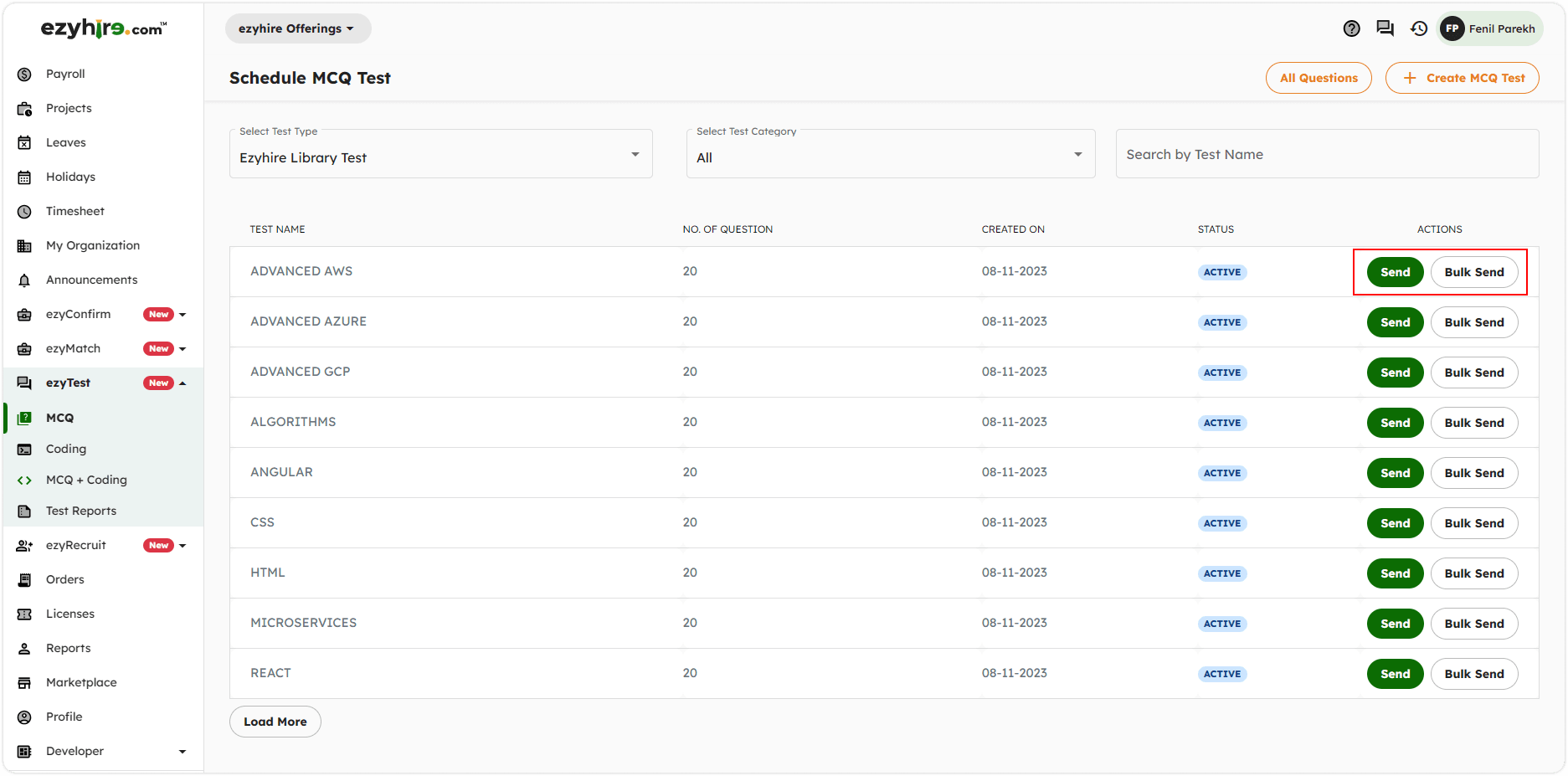Viewport: 1568px width, 776px height.
Task: Click the Profile account icon
Action: point(24,717)
